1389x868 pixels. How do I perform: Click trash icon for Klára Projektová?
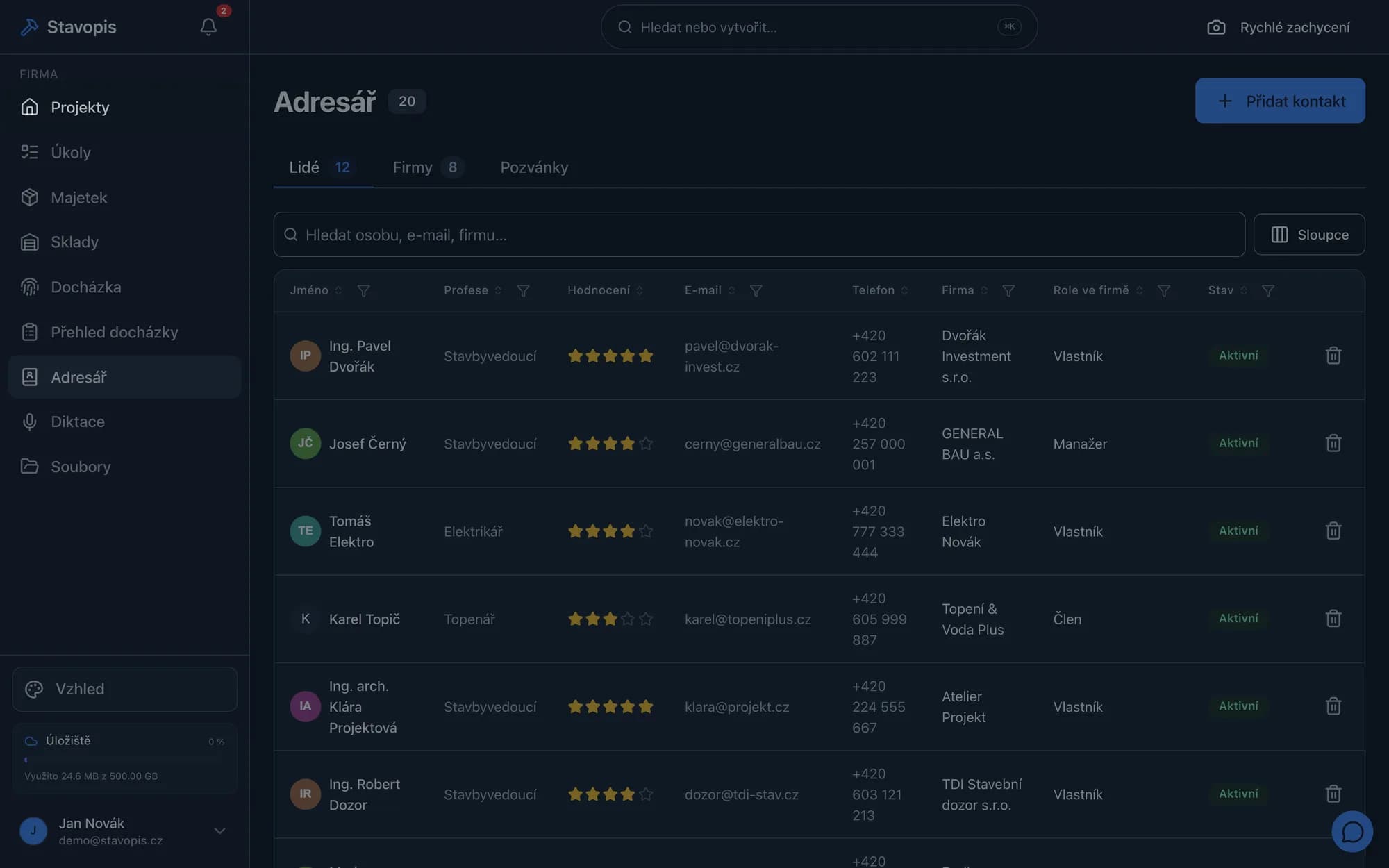coord(1333,706)
